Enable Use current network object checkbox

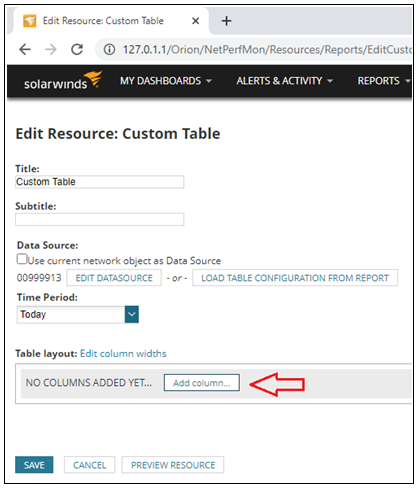(22, 259)
